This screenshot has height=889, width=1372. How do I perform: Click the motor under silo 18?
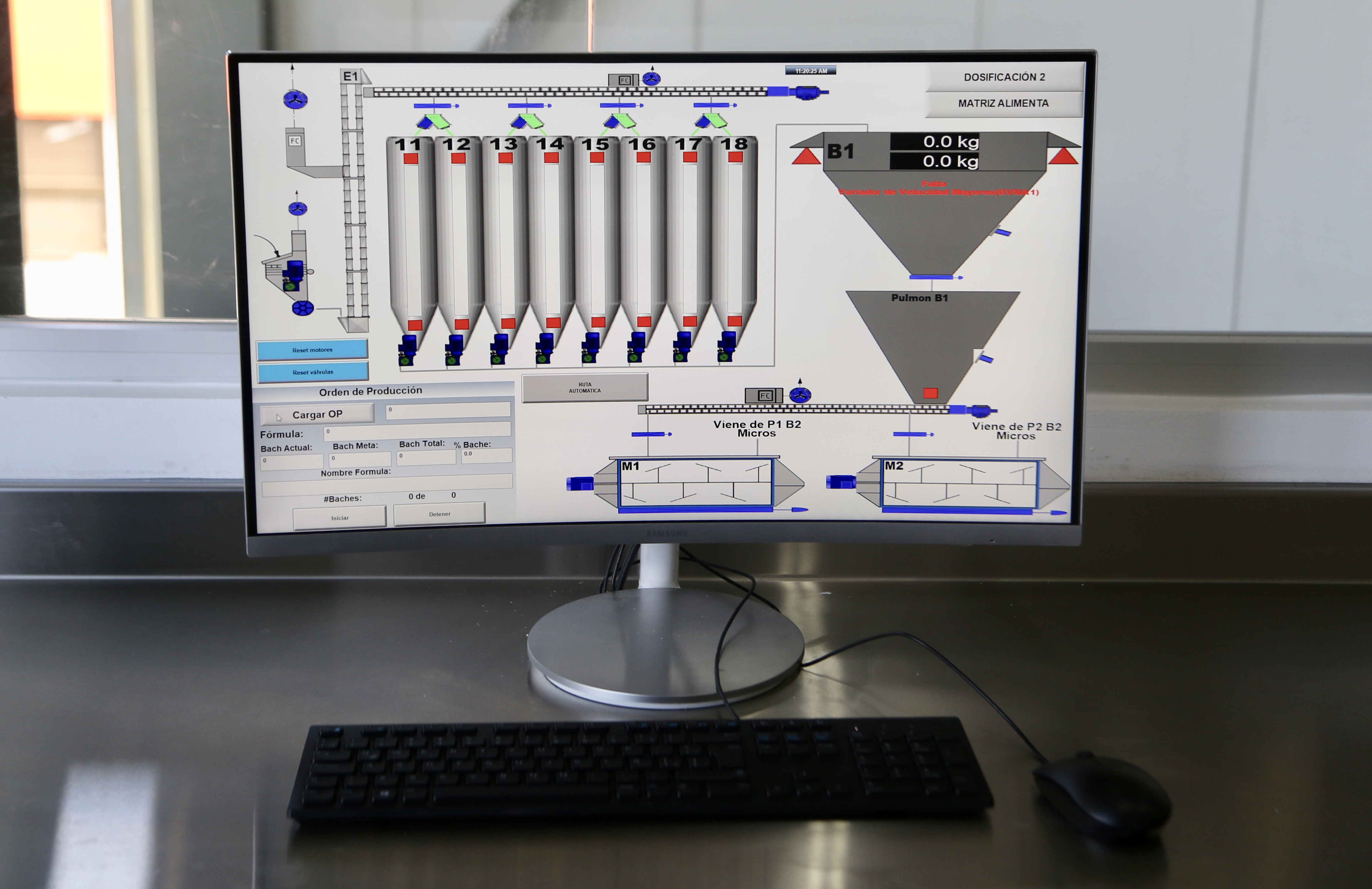click(726, 346)
